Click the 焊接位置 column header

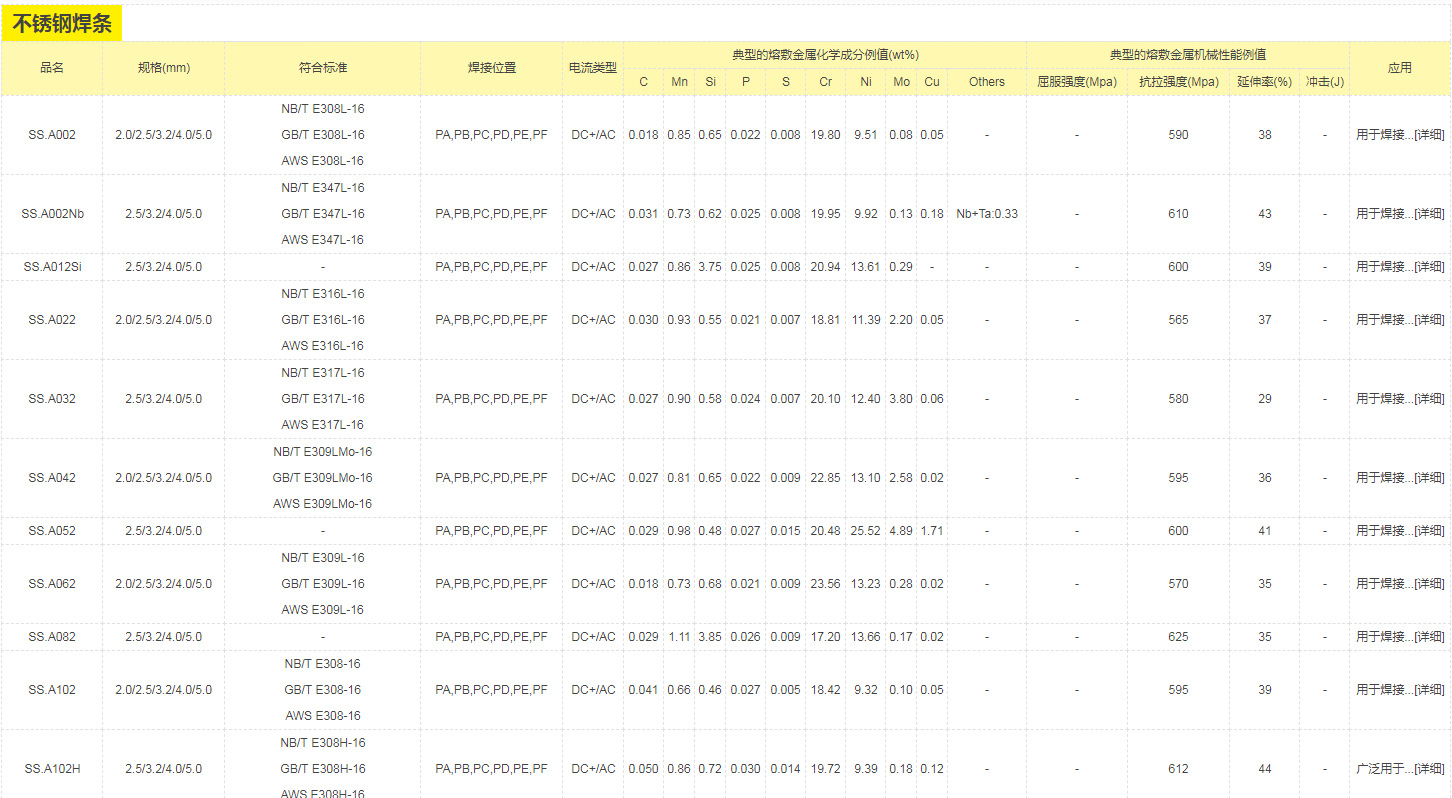point(492,68)
